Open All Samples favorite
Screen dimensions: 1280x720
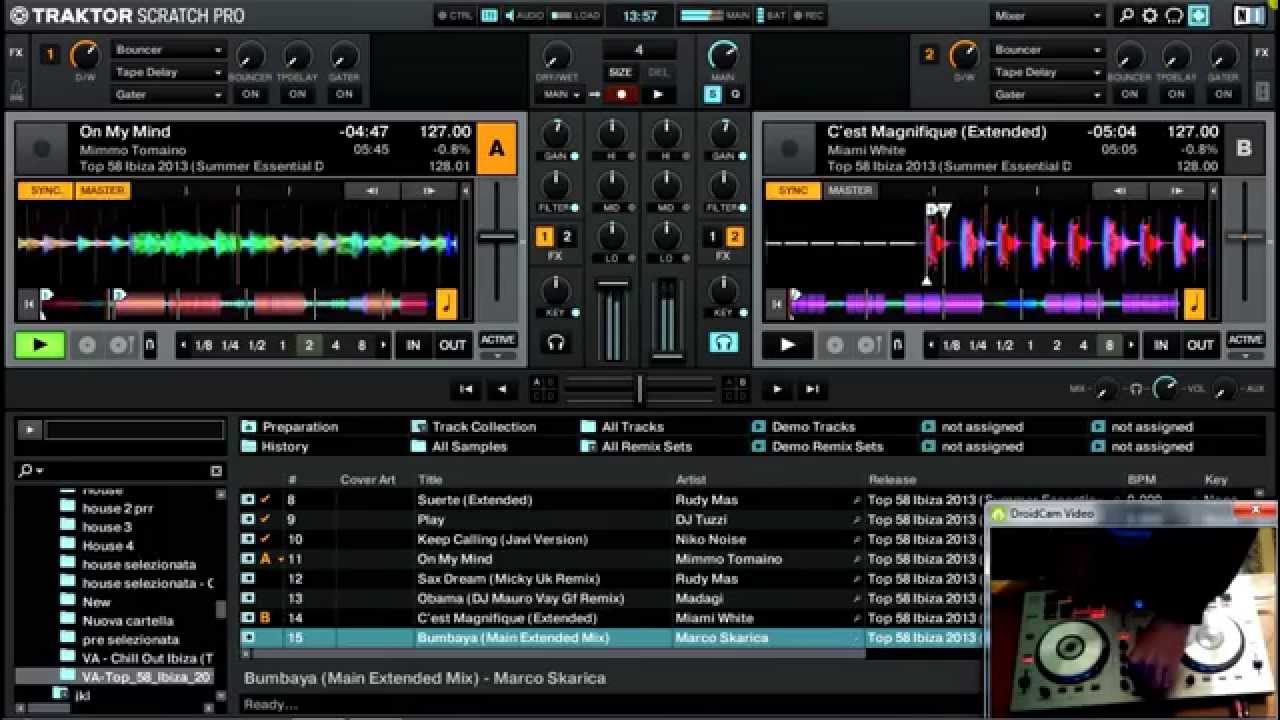click(x=469, y=447)
